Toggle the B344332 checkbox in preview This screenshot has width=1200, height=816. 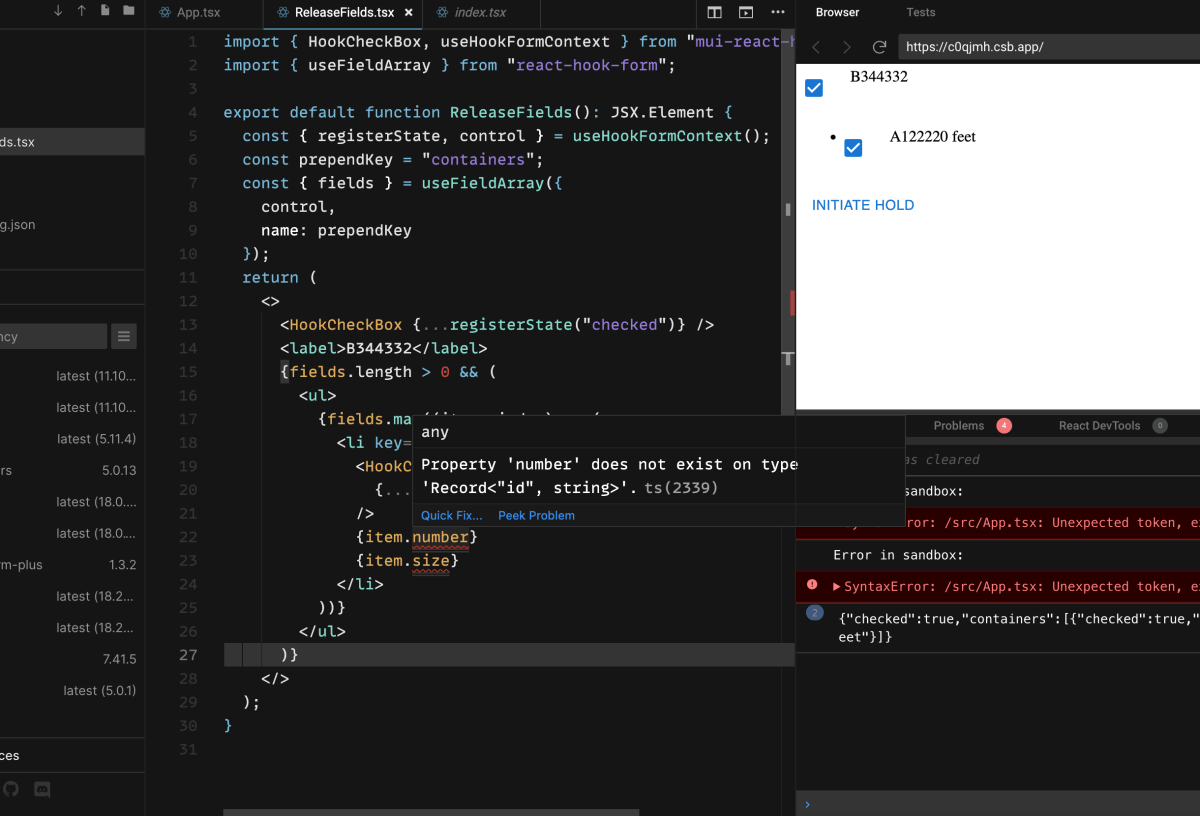[x=813, y=87]
